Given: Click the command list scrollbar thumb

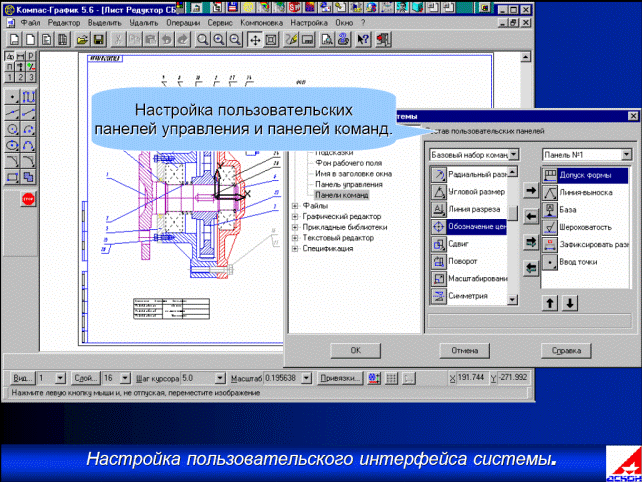Looking at the screenshot, I should [512, 213].
